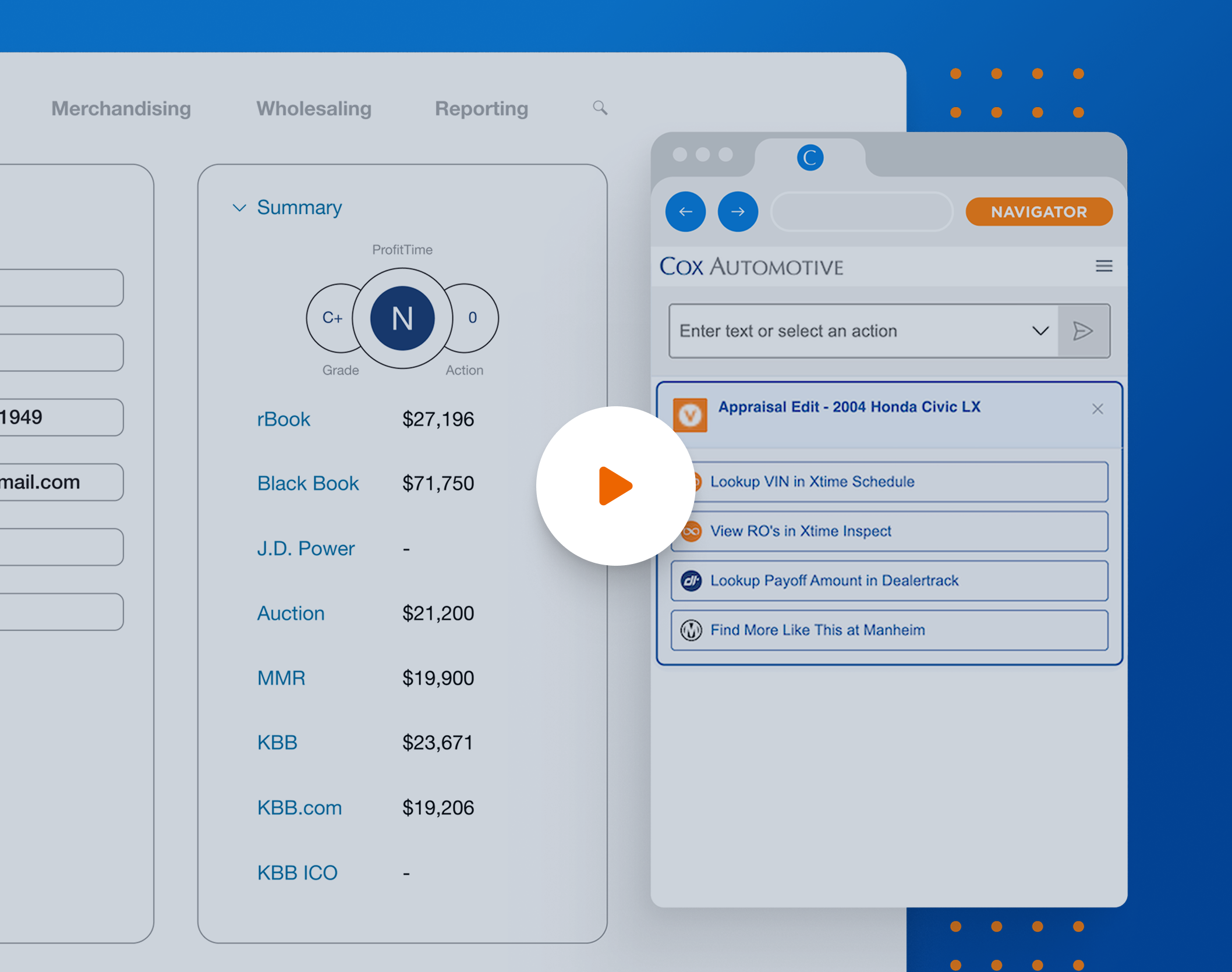
Task: Switch to the Reporting tab
Action: (x=482, y=109)
